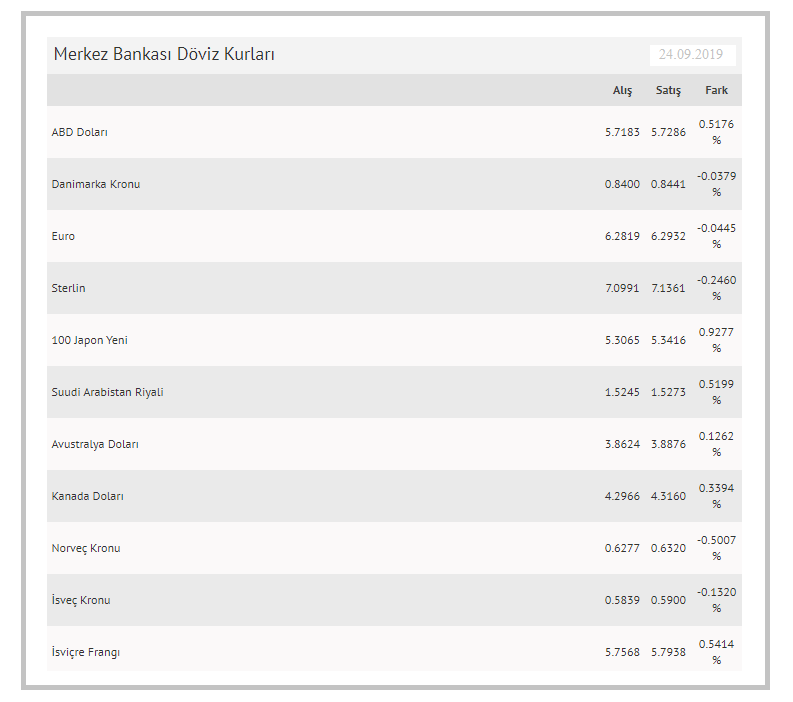Click Euro buying rate 6.2819
This screenshot has width=793, height=702.
click(622, 236)
